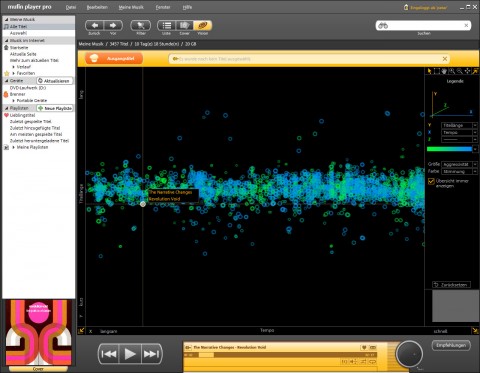480x373 pixels.
Task: Open the Filter tool in the toolbar
Action: [141, 25]
